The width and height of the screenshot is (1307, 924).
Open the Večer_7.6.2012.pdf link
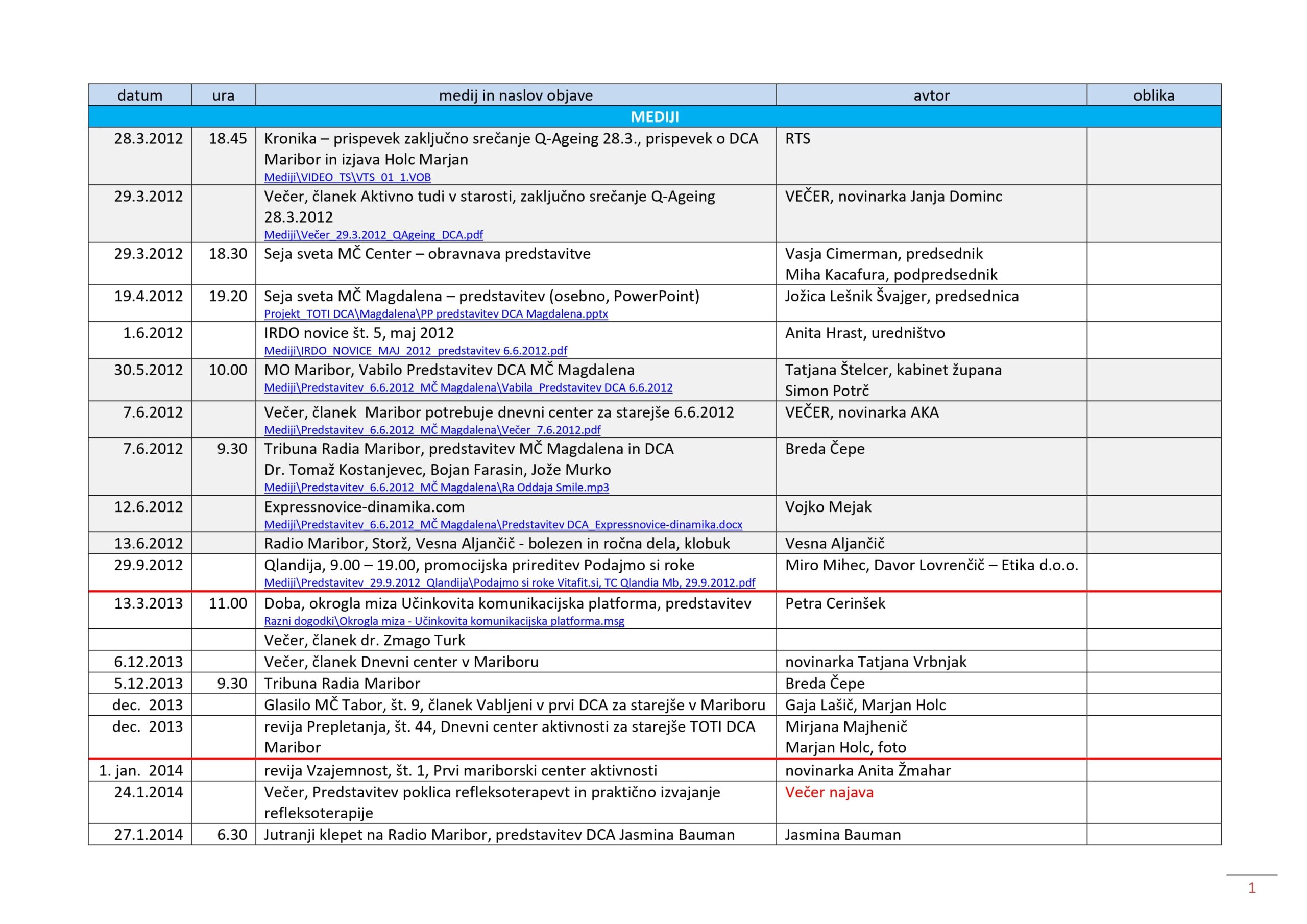[432, 430]
